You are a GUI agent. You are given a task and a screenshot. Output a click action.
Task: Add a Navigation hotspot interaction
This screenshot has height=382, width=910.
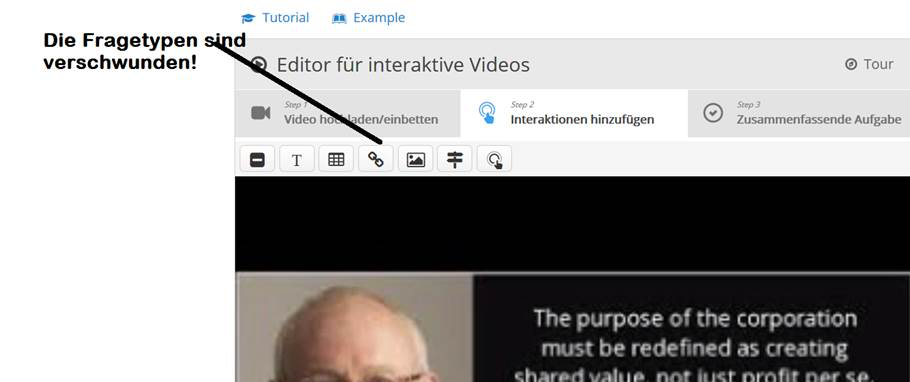point(494,159)
